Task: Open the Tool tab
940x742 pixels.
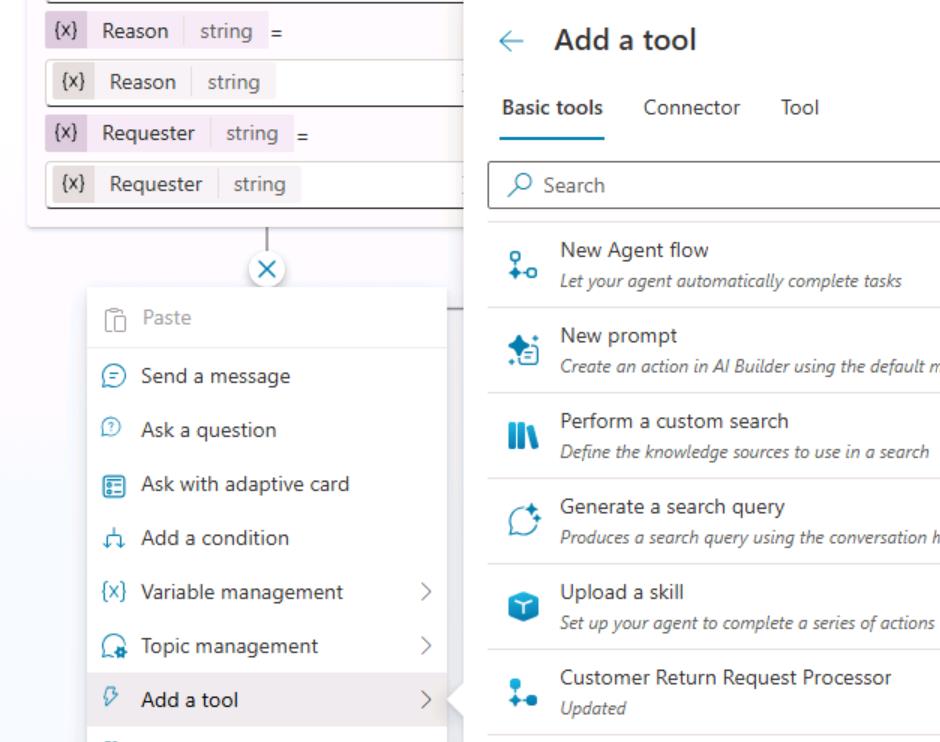Action: (799, 108)
